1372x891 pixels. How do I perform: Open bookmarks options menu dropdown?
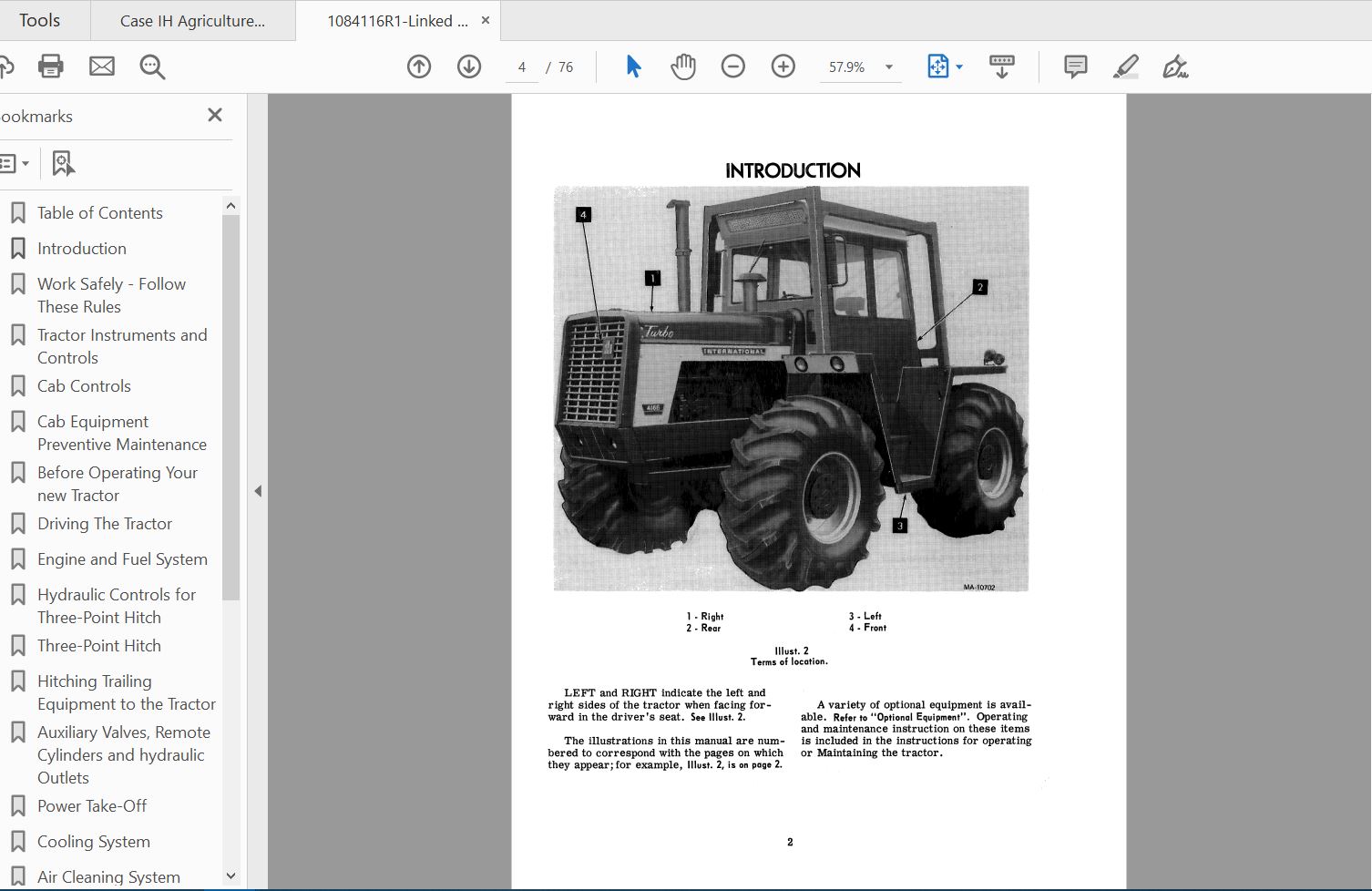click(15, 164)
